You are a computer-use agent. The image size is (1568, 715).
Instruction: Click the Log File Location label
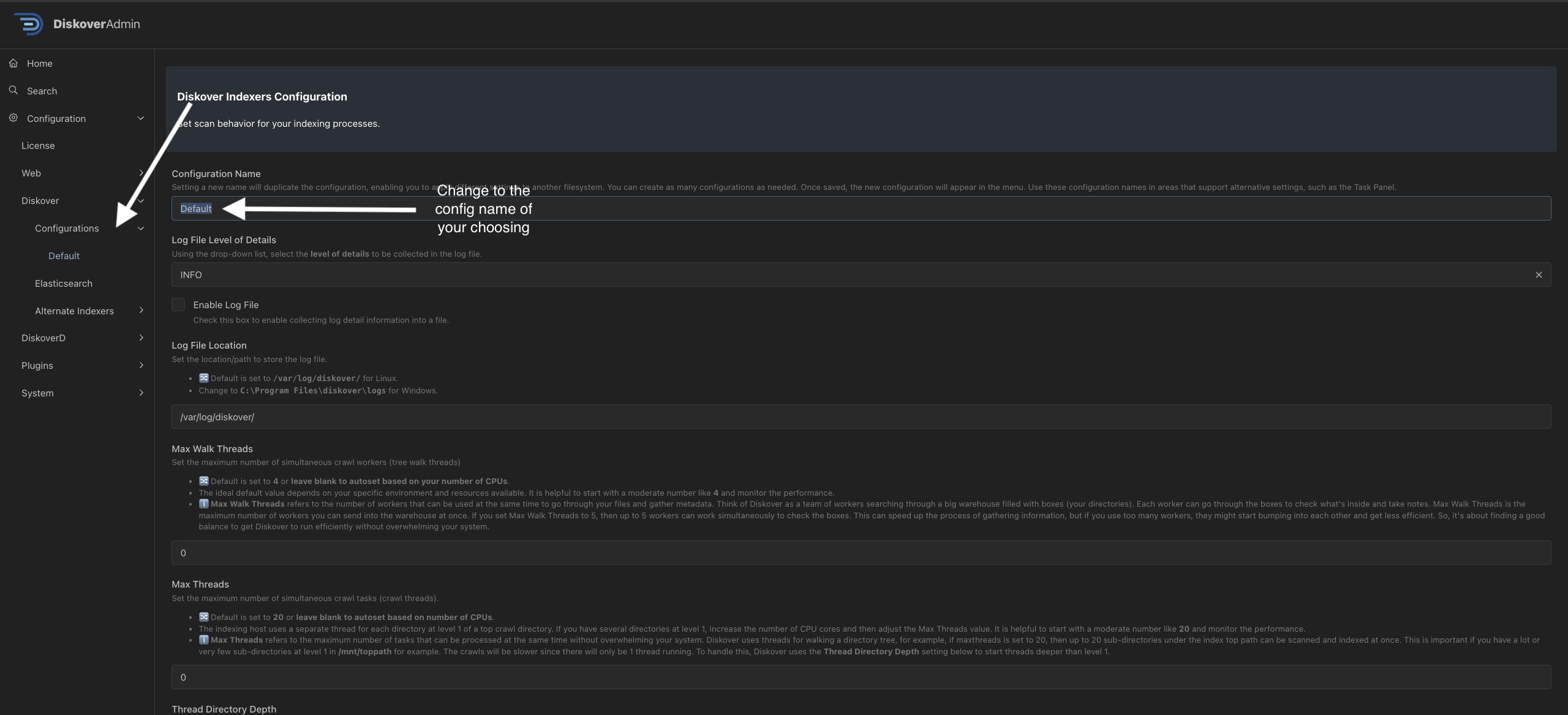click(x=209, y=345)
